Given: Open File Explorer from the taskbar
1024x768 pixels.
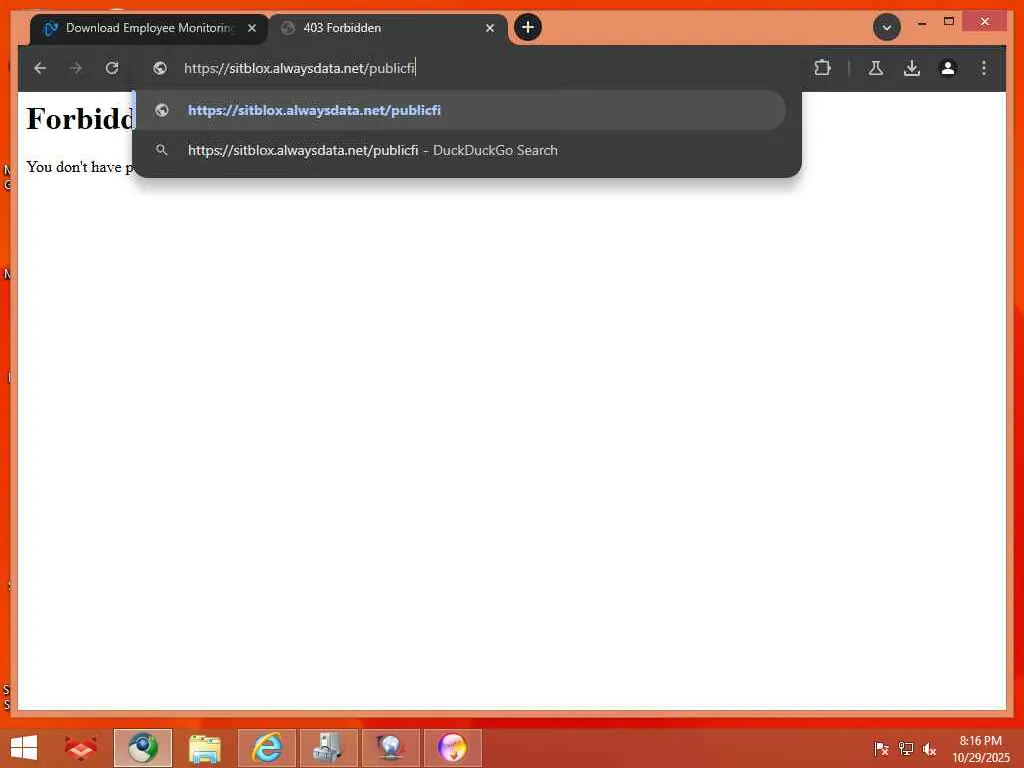Looking at the screenshot, I should coord(204,748).
